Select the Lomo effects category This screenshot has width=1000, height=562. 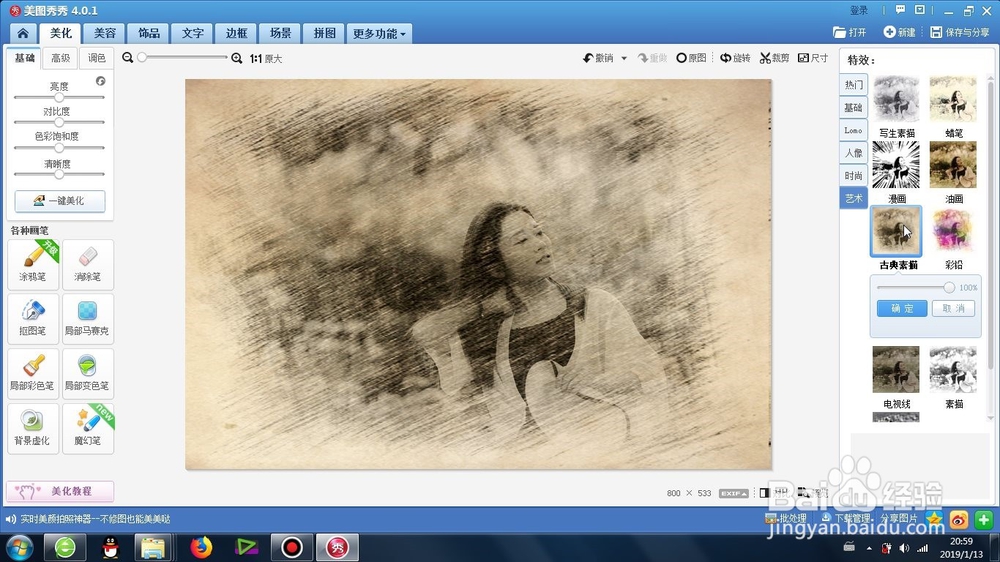click(x=853, y=130)
